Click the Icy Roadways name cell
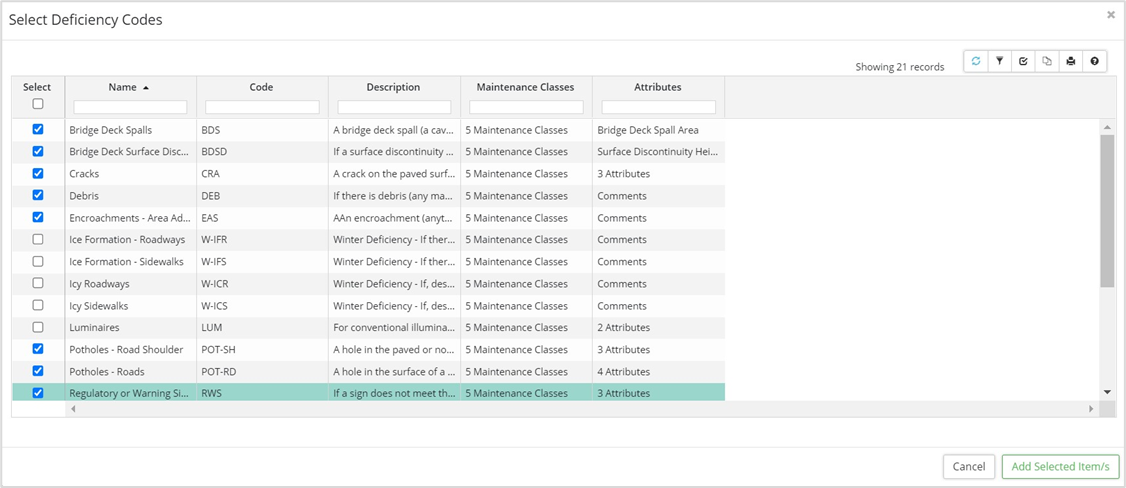The image size is (1126, 488). [131, 283]
